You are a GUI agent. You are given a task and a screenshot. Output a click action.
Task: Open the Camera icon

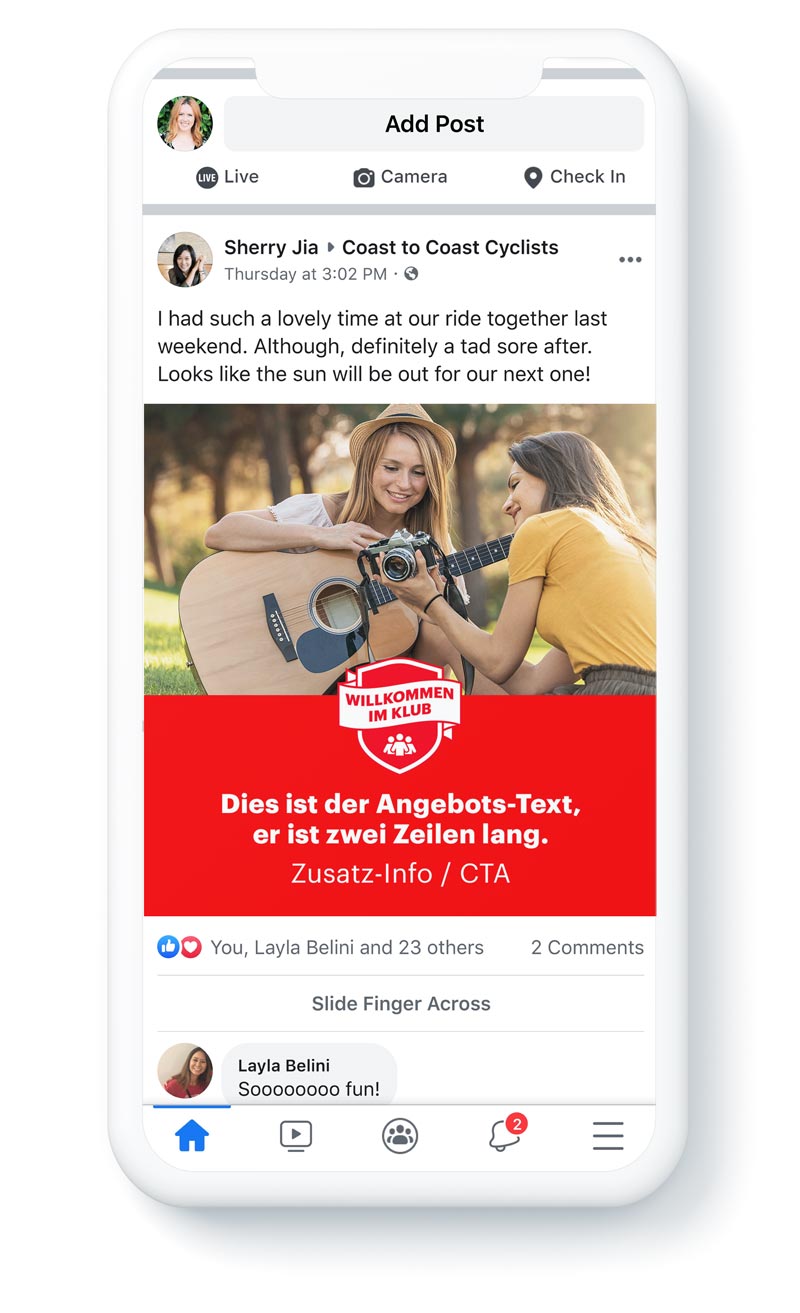click(364, 177)
